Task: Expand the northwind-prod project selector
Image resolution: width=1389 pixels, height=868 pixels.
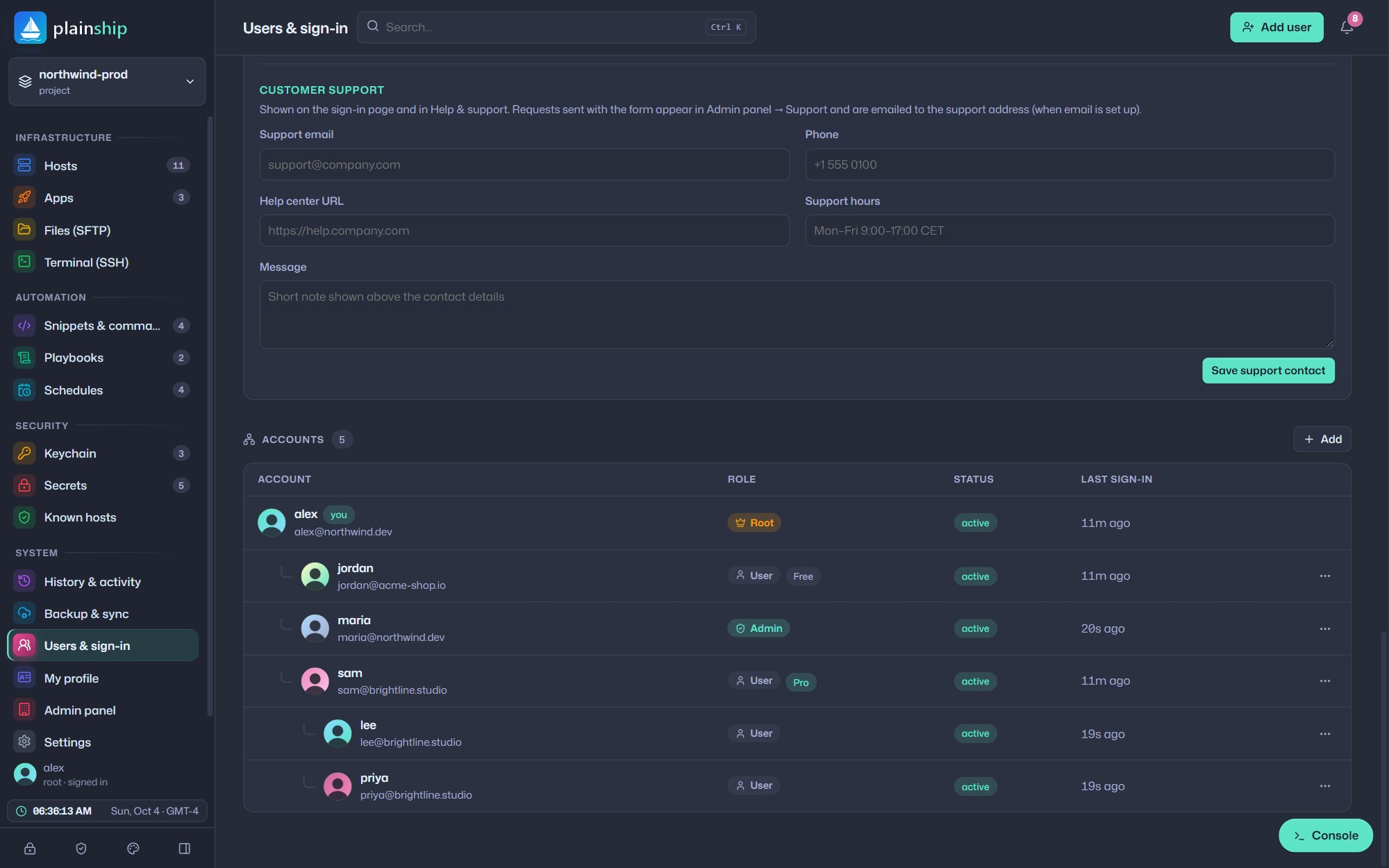Action: (x=107, y=81)
